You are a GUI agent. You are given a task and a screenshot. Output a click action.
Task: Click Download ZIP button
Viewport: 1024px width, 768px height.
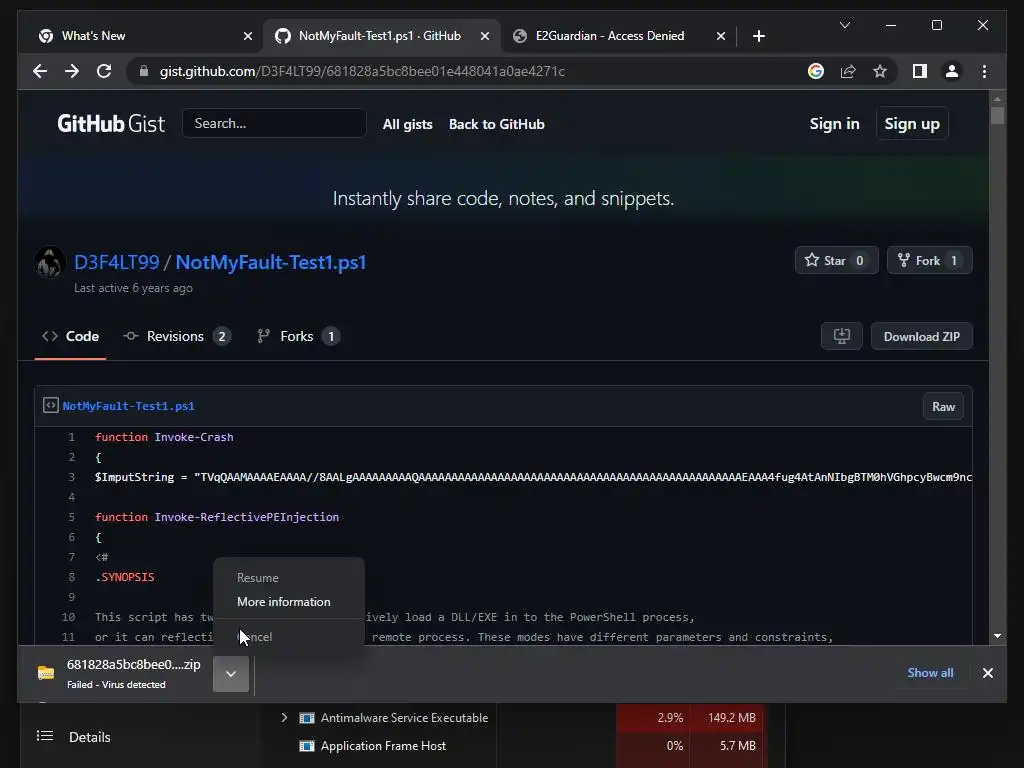pos(921,336)
